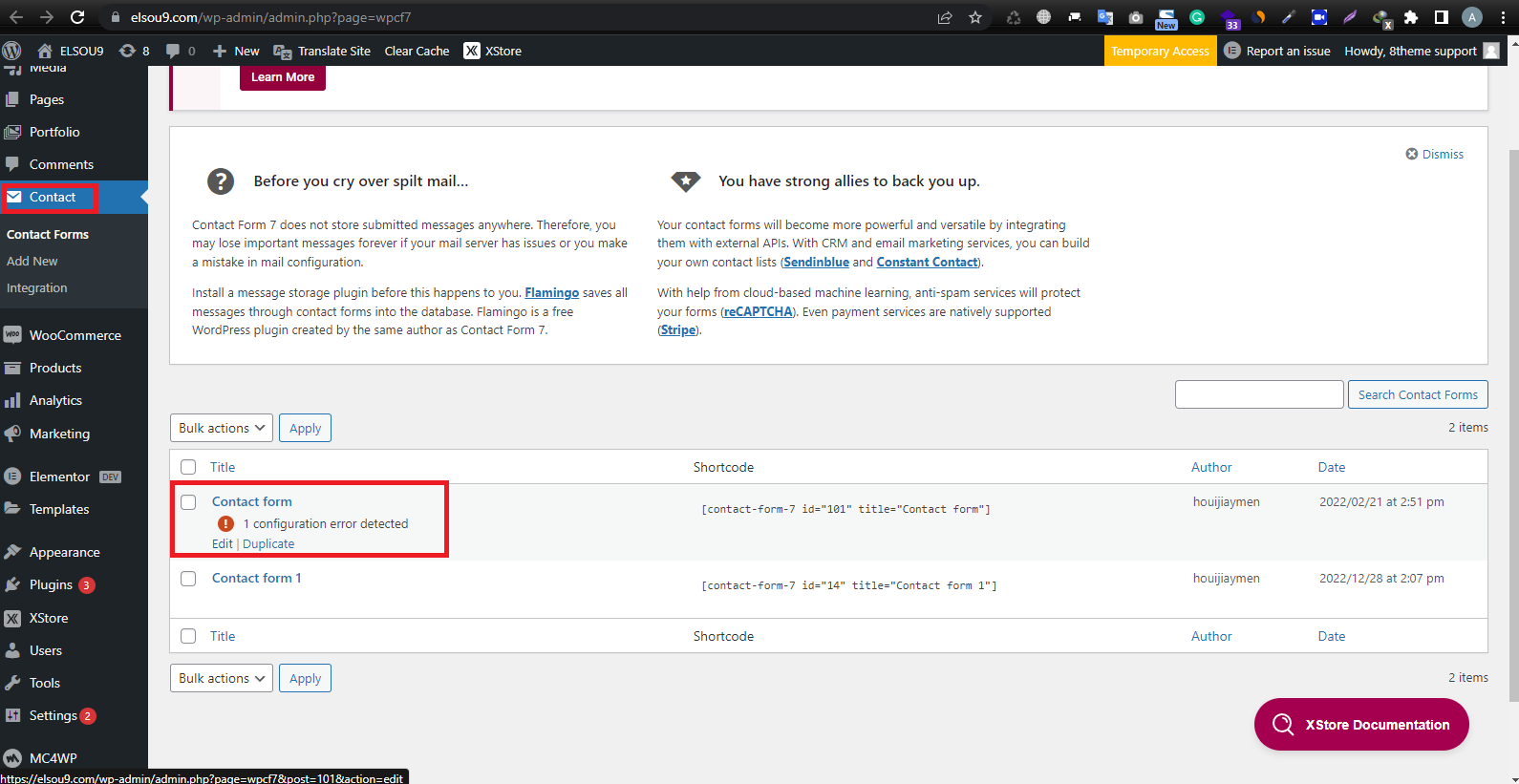The width and height of the screenshot is (1519, 784).
Task: Follow the reCAPTCHA link
Action: [758, 311]
